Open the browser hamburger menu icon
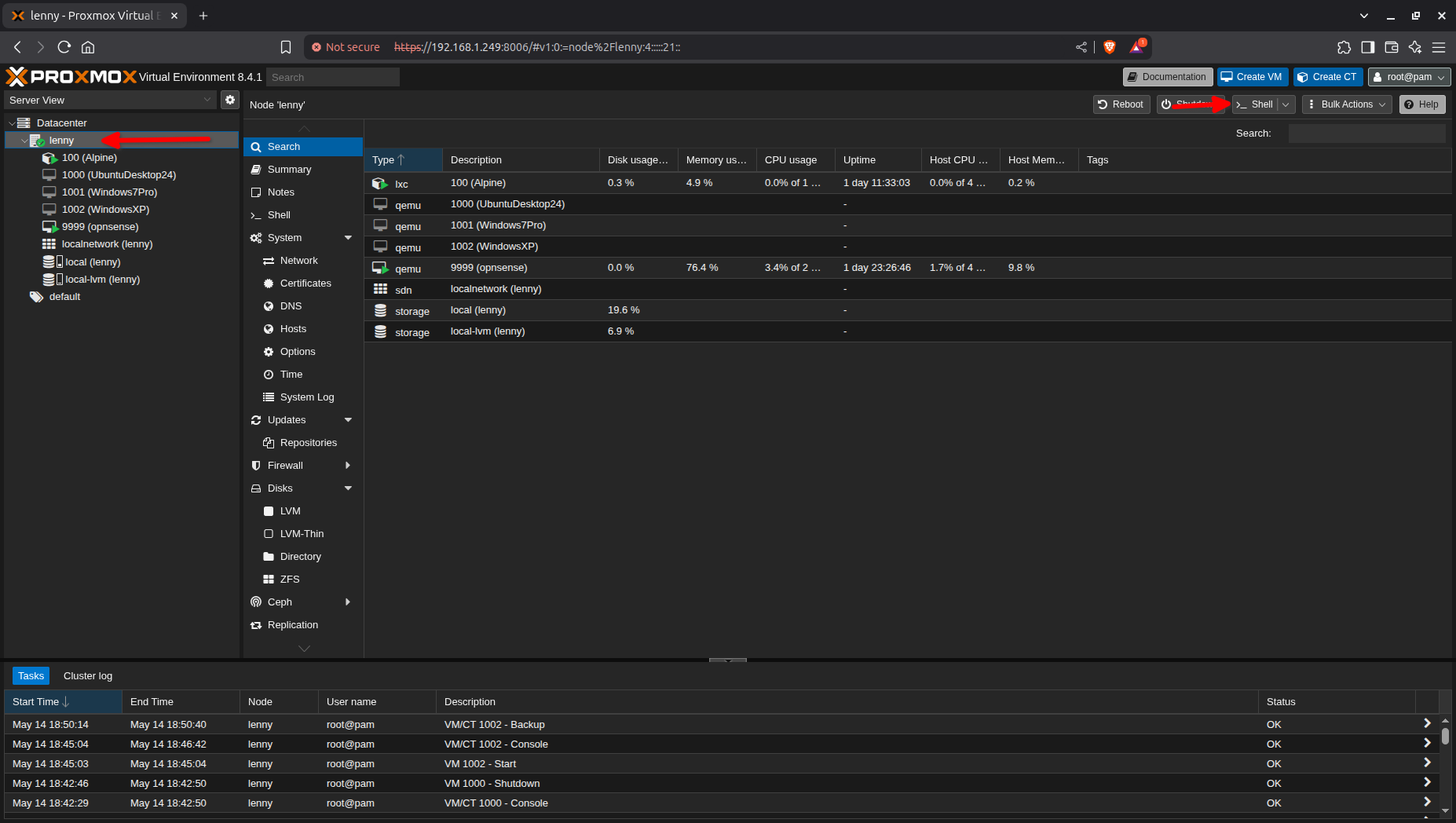This screenshot has height=823, width=1456. [x=1439, y=47]
